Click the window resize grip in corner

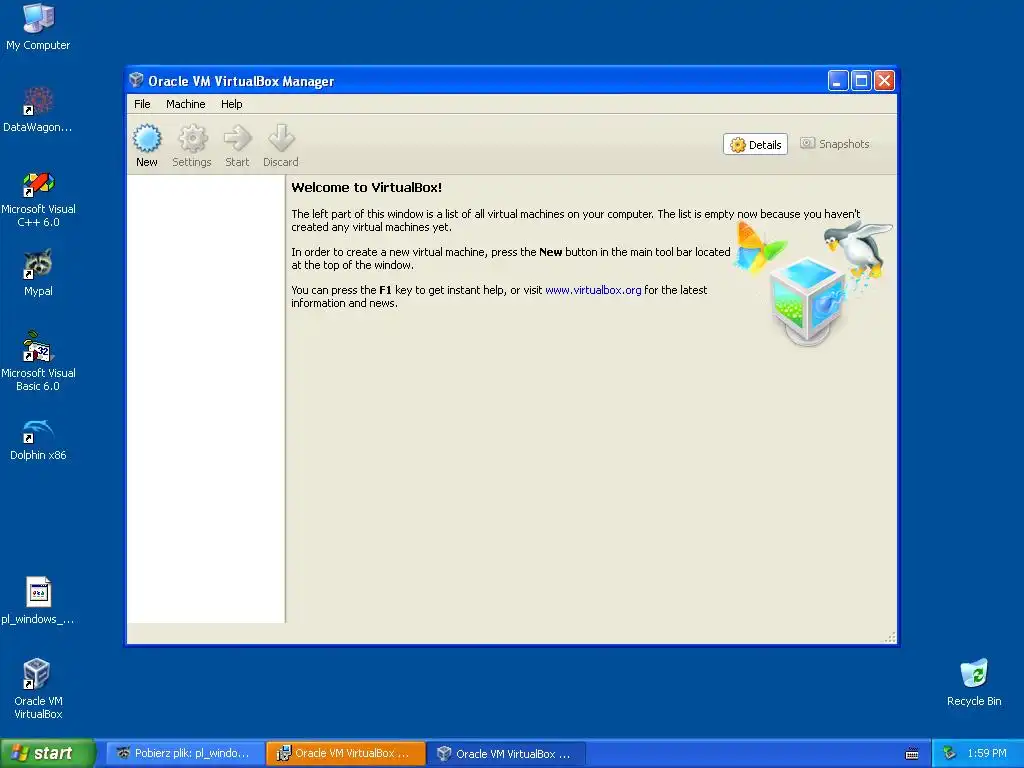click(890, 637)
